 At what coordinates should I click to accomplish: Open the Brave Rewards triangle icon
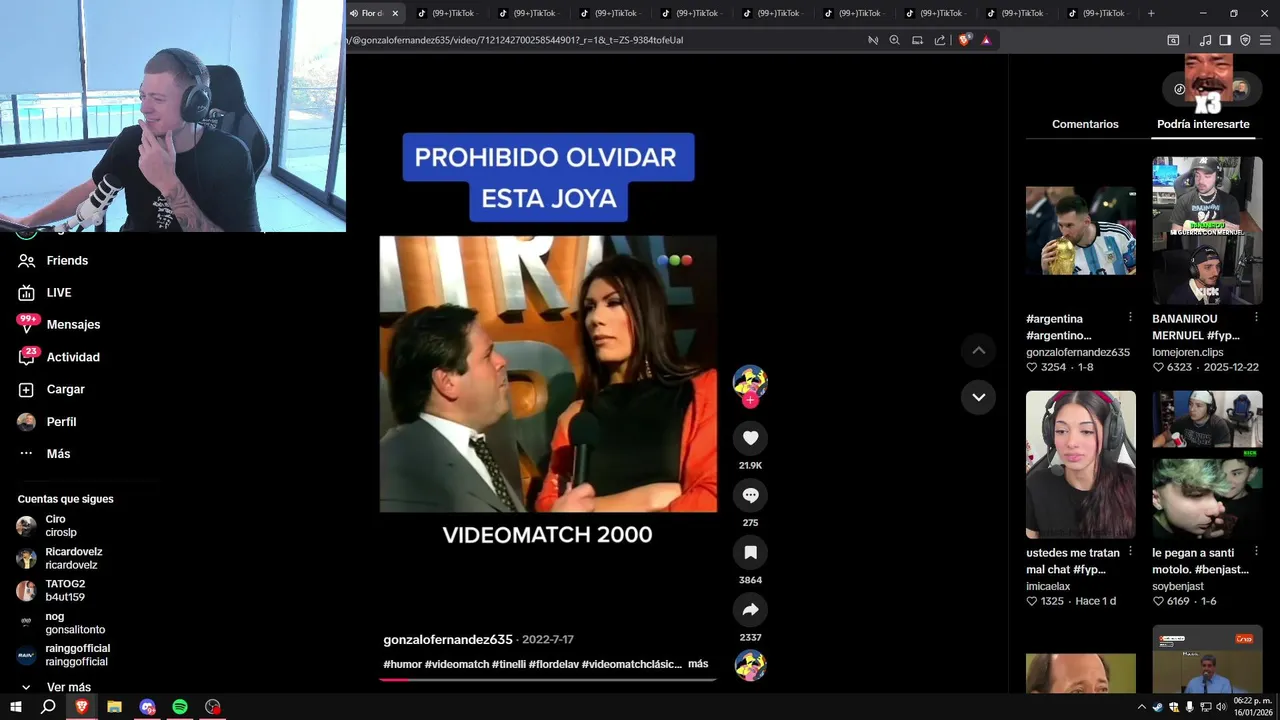point(986,40)
